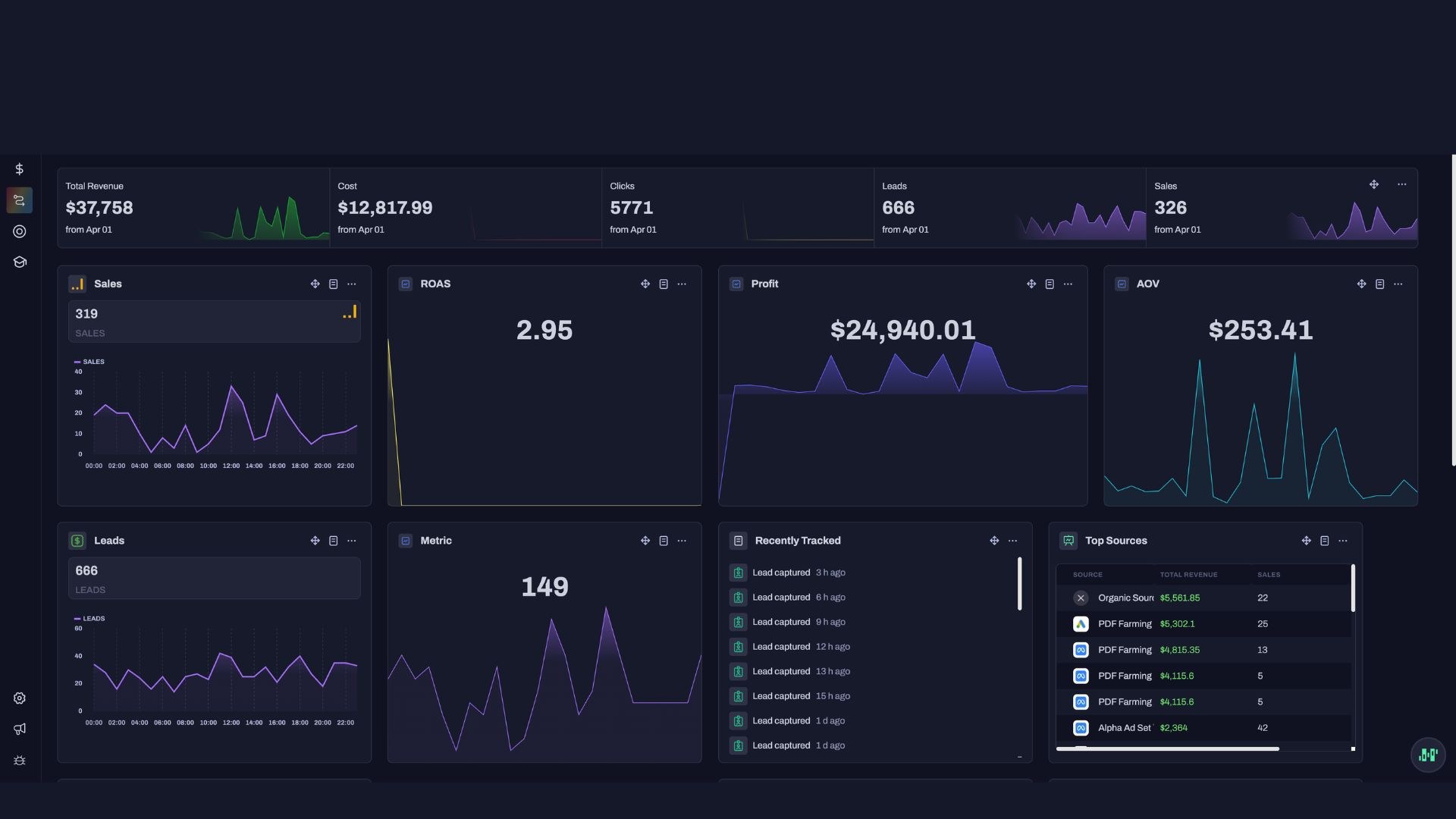Click the Recently Tracked list vertical scrollbar

tap(1019, 584)
